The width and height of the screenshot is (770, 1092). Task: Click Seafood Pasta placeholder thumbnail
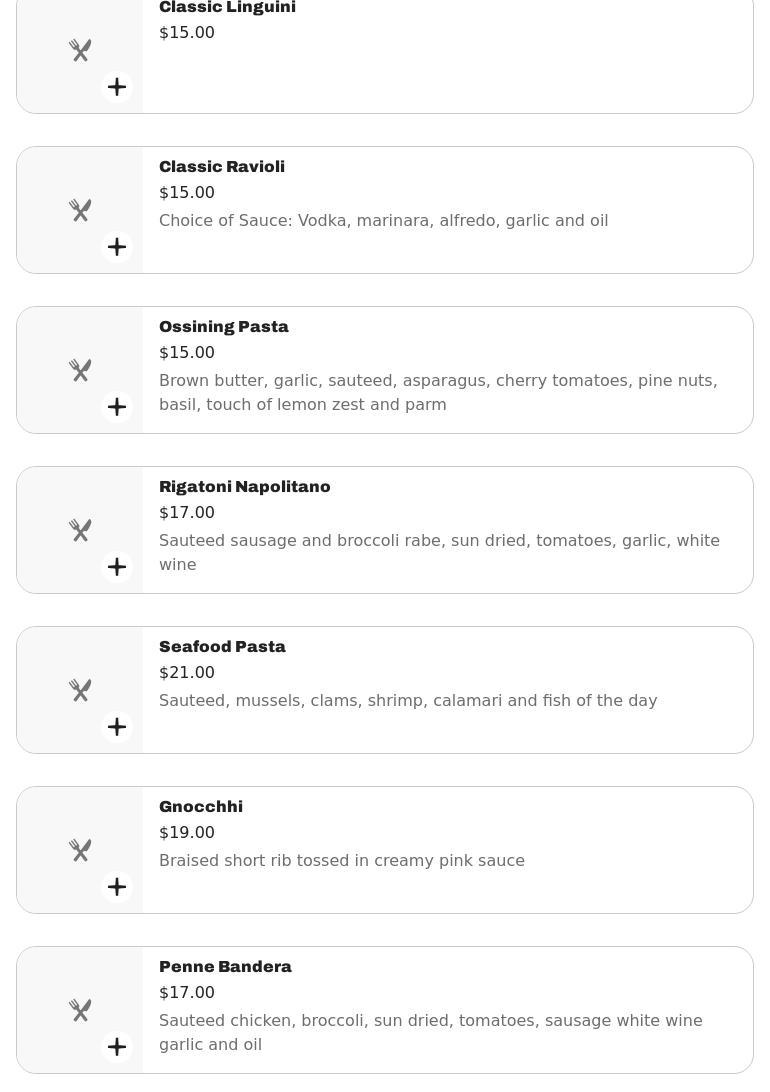tap(80, 690)
